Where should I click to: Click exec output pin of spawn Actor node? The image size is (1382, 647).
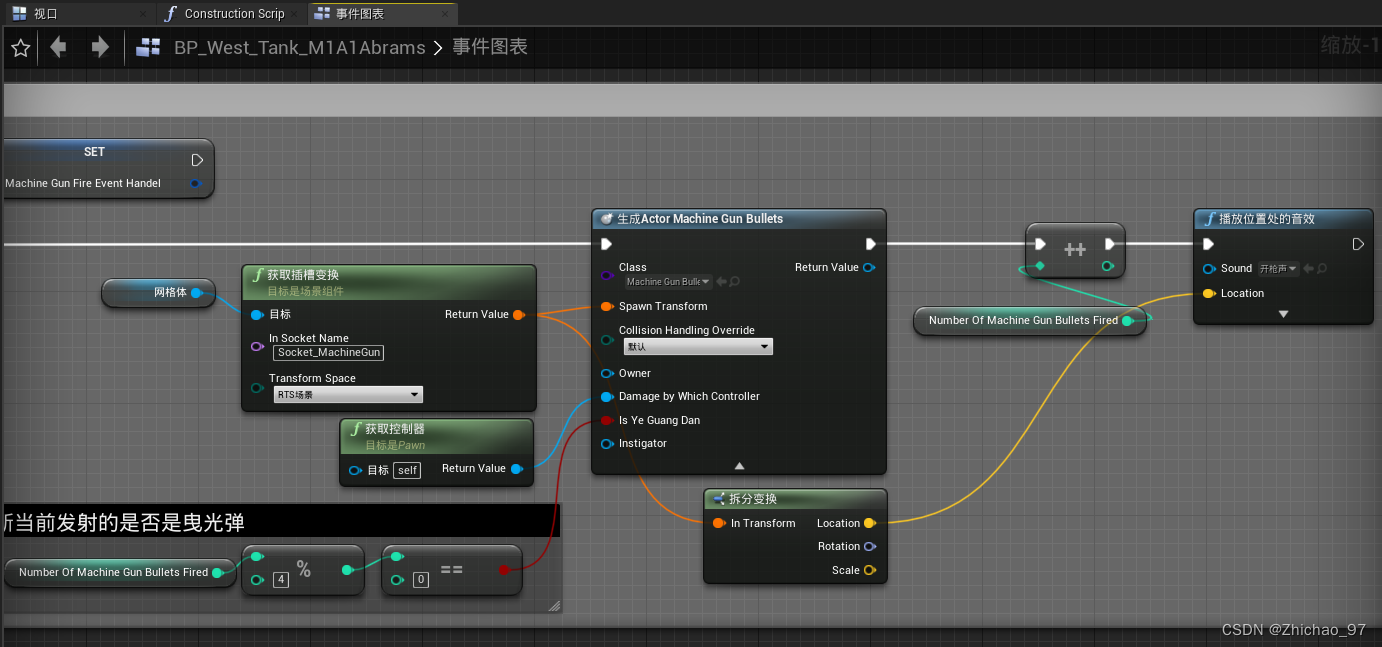tap(871, 244)
